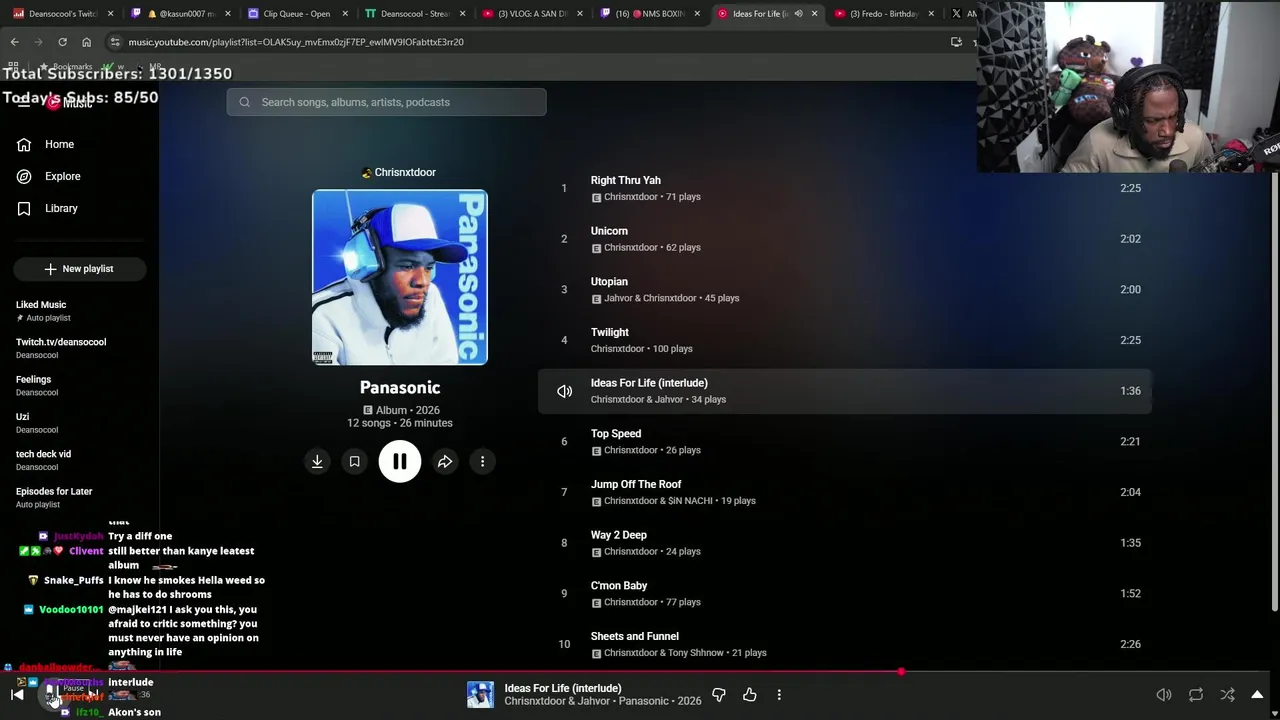The width and height of the screenshot is (1280, 720).
Task: Open the player bar's three-dot song menu
Action: pos(779,694)
